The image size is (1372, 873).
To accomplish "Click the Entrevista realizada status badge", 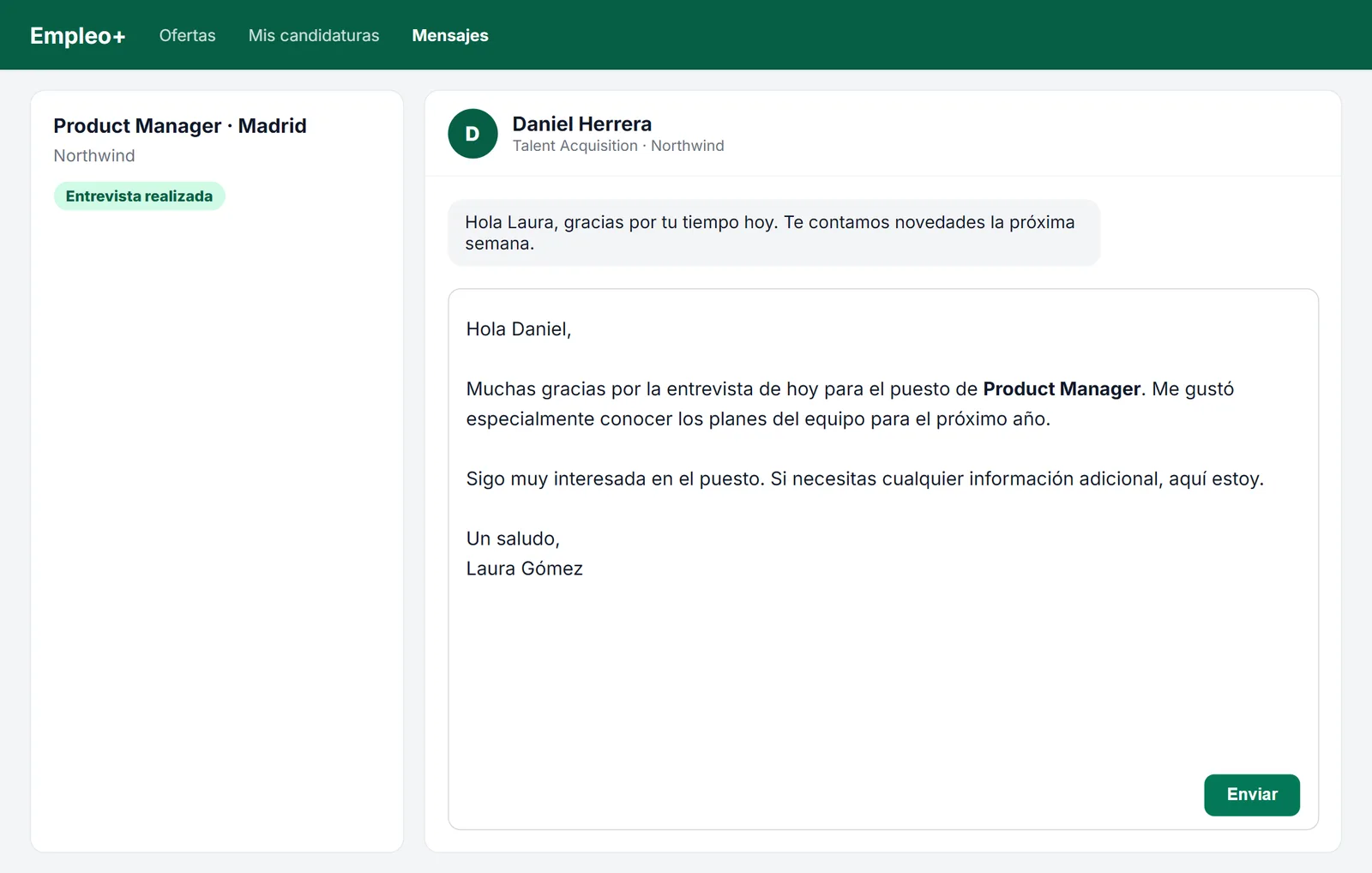I will (139, 196).
